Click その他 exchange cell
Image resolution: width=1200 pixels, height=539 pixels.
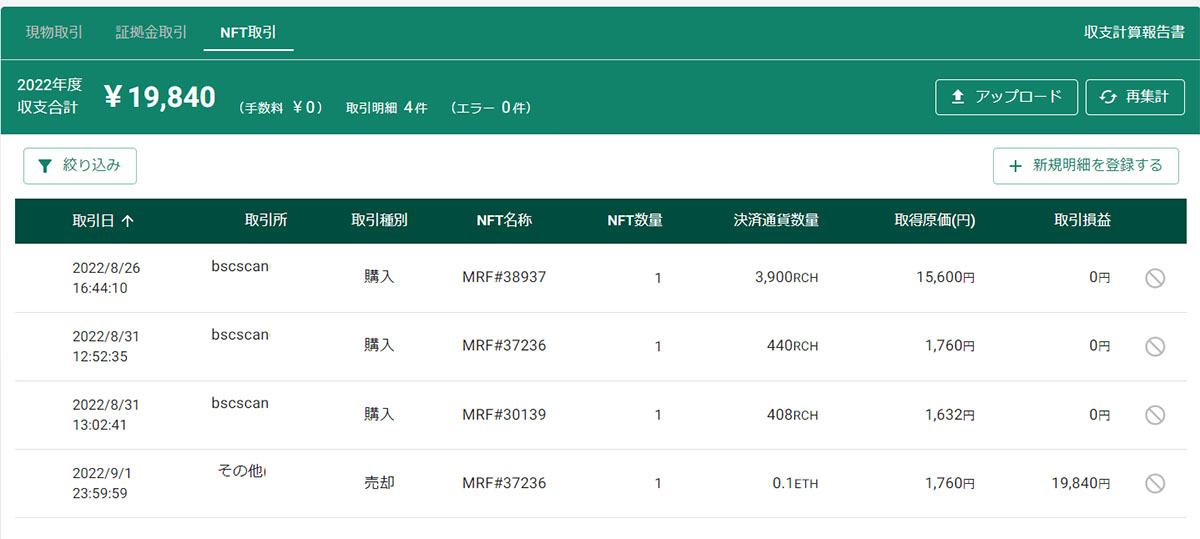click(x=241, y=470)
